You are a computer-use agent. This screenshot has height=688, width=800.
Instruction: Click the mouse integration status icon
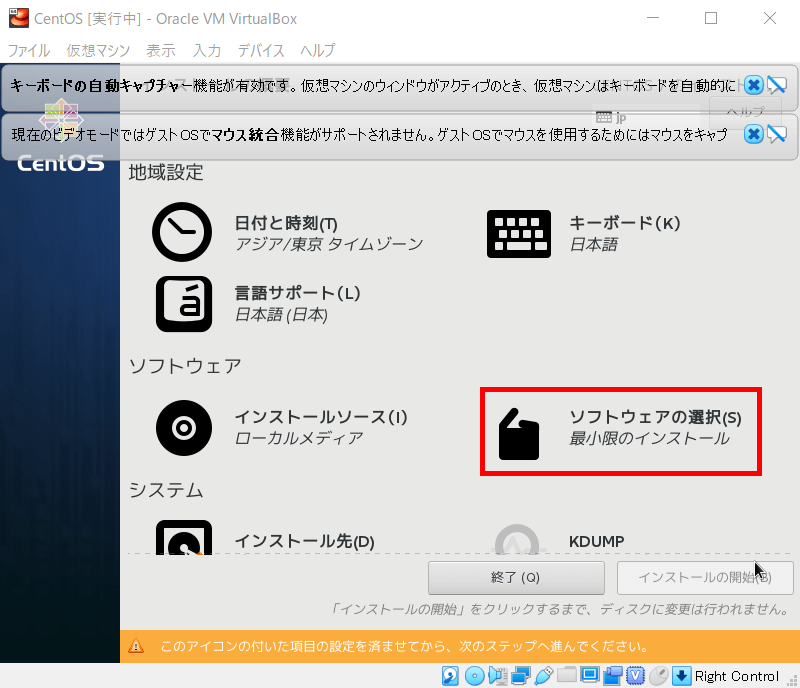coord(659,676)
